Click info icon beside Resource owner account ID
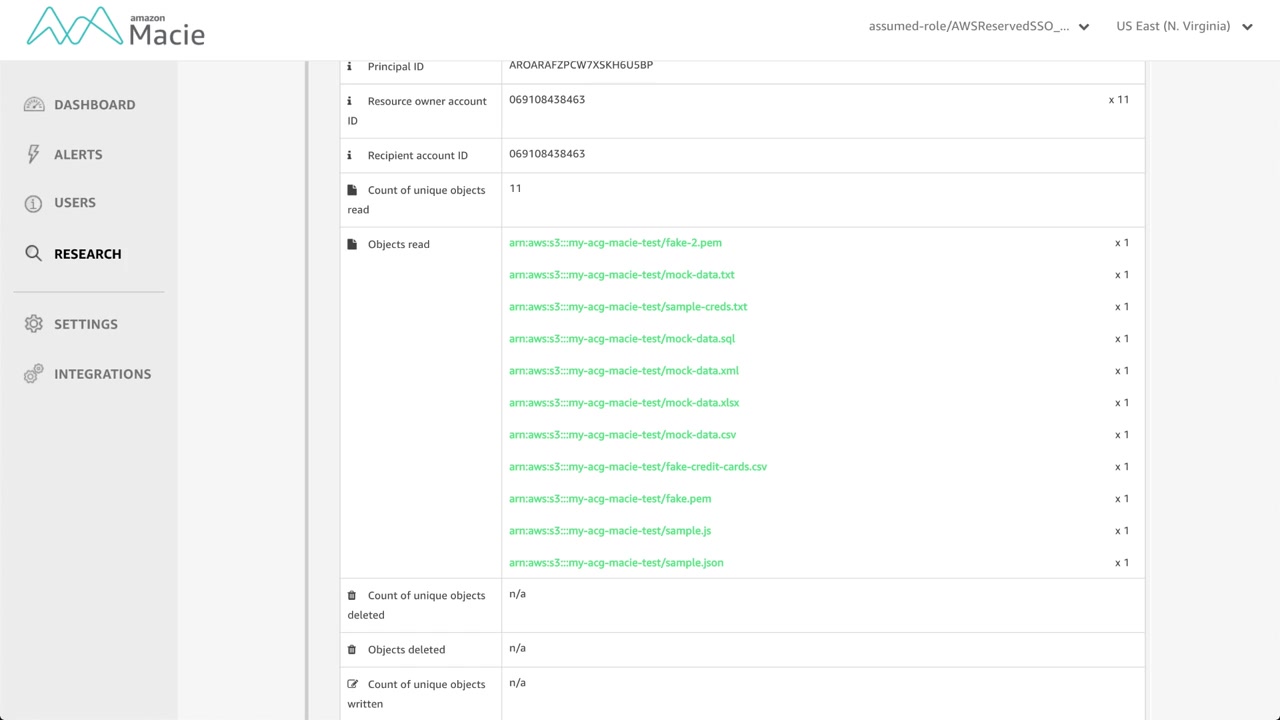The width and height of the screenshot is (1280, 720). [349, 101]
